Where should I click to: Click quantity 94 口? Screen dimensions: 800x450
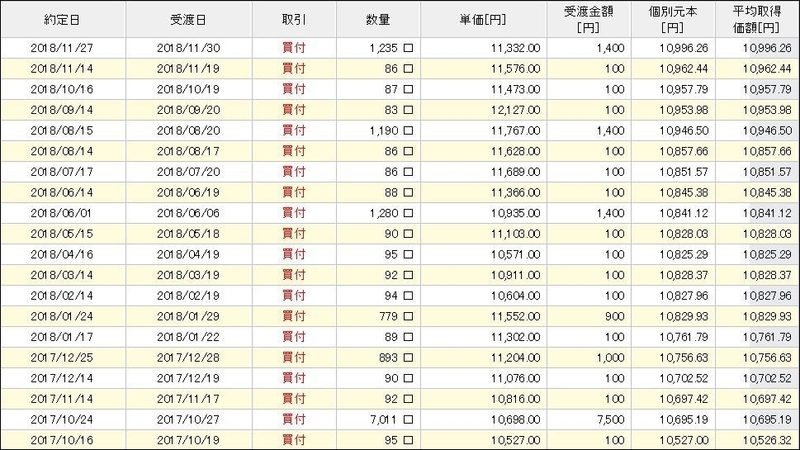click(398, 296)
